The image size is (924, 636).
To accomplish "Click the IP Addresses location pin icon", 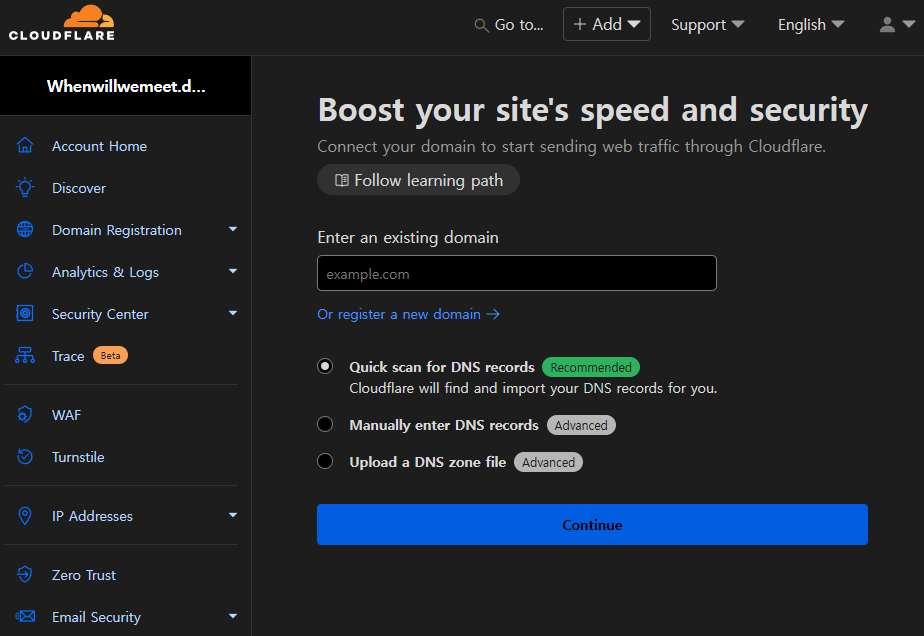I will [x=25, y=516].
